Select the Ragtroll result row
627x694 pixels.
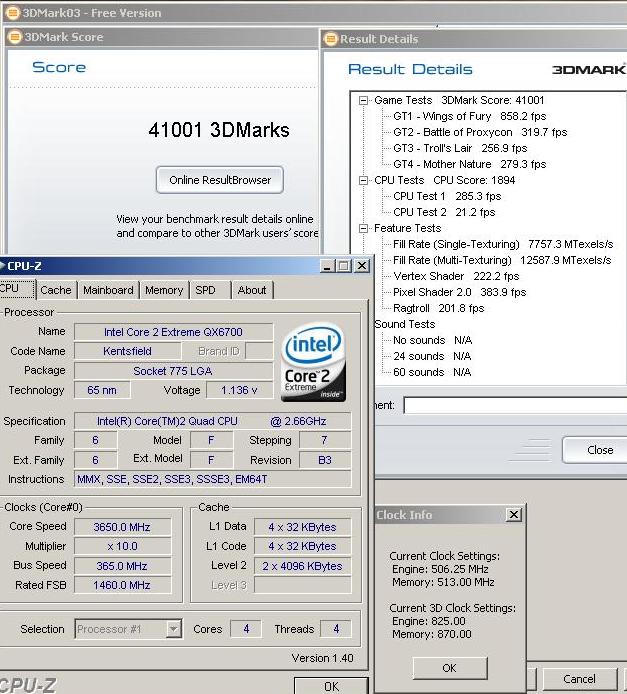439,308
